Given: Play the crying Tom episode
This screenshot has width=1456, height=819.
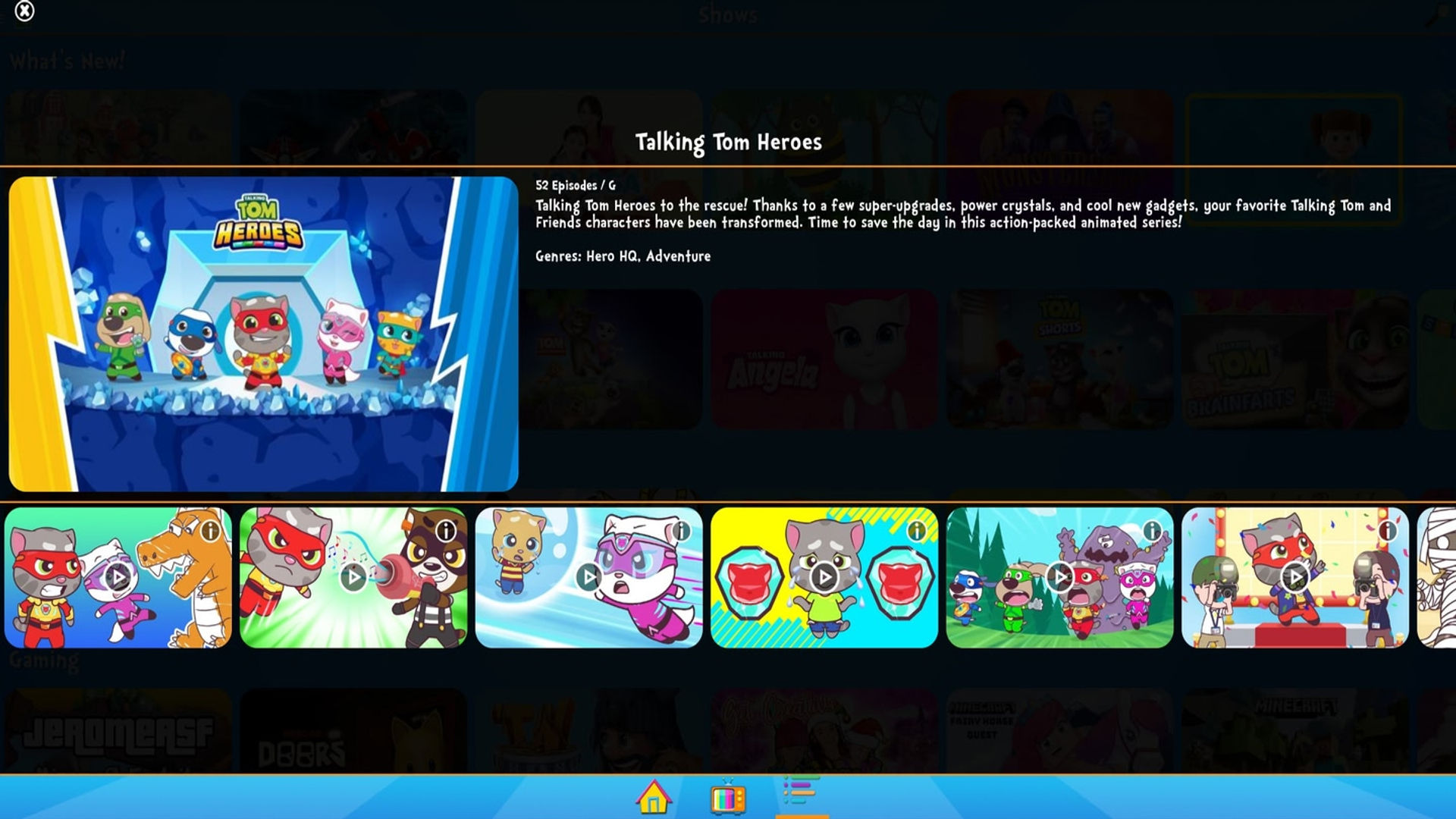Looking at the screenshot, I should (824, 578).
